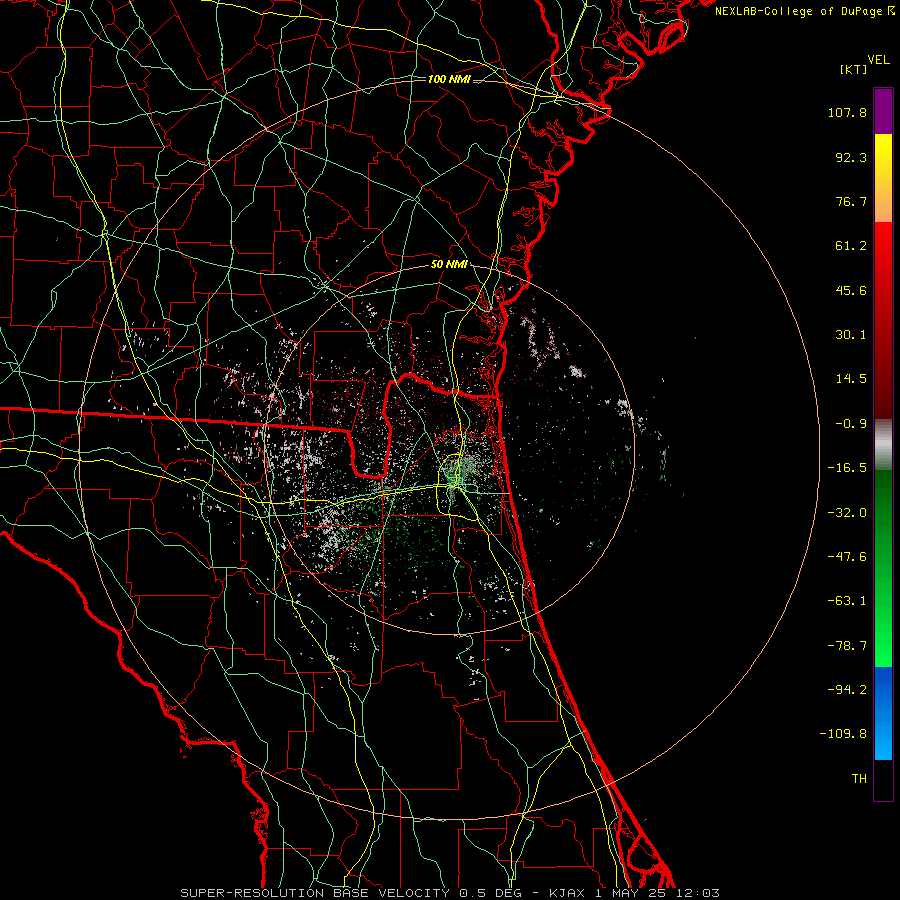Click the 14.5 velocity scale value

pos(851,379)
